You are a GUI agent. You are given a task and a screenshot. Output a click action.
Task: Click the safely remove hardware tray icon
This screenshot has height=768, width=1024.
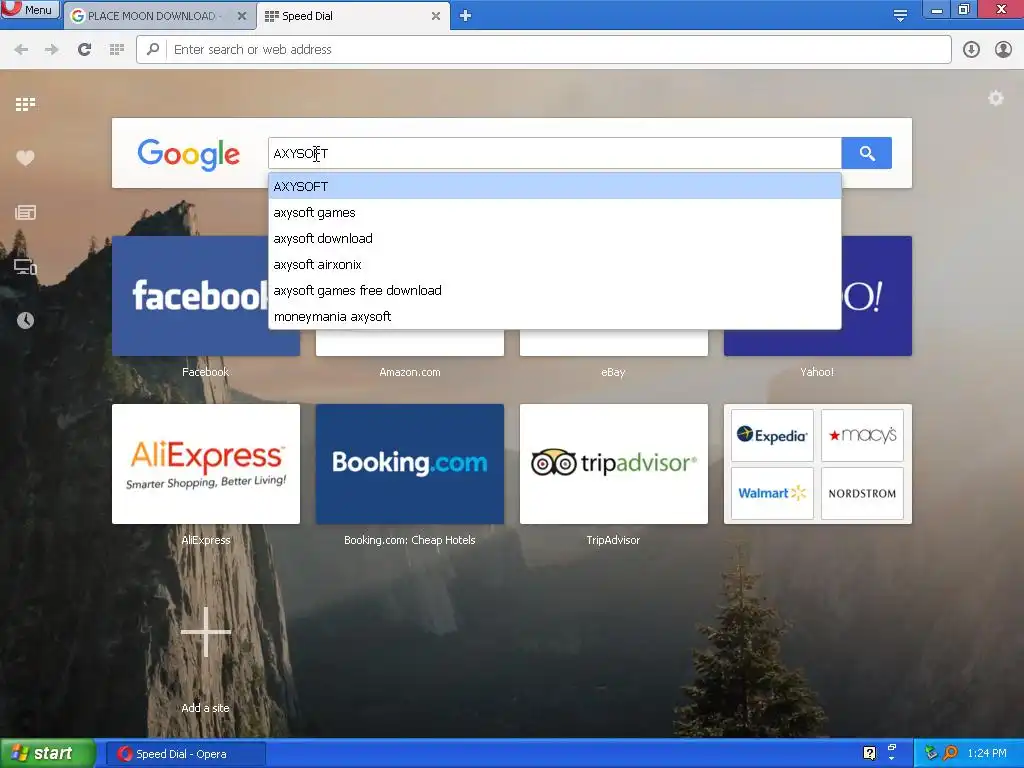click(931, 754)
